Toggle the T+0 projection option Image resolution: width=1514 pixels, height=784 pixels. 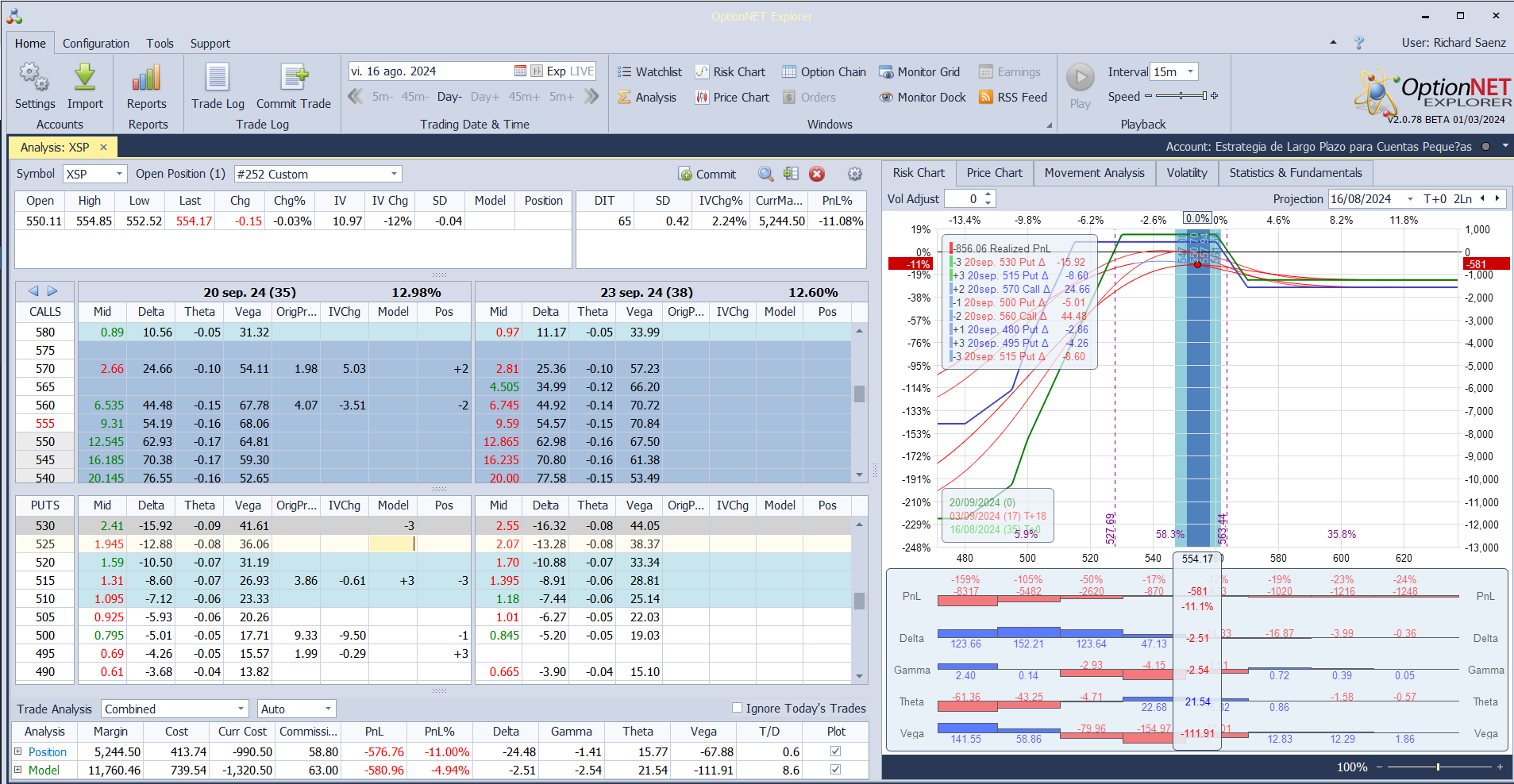1435,199
